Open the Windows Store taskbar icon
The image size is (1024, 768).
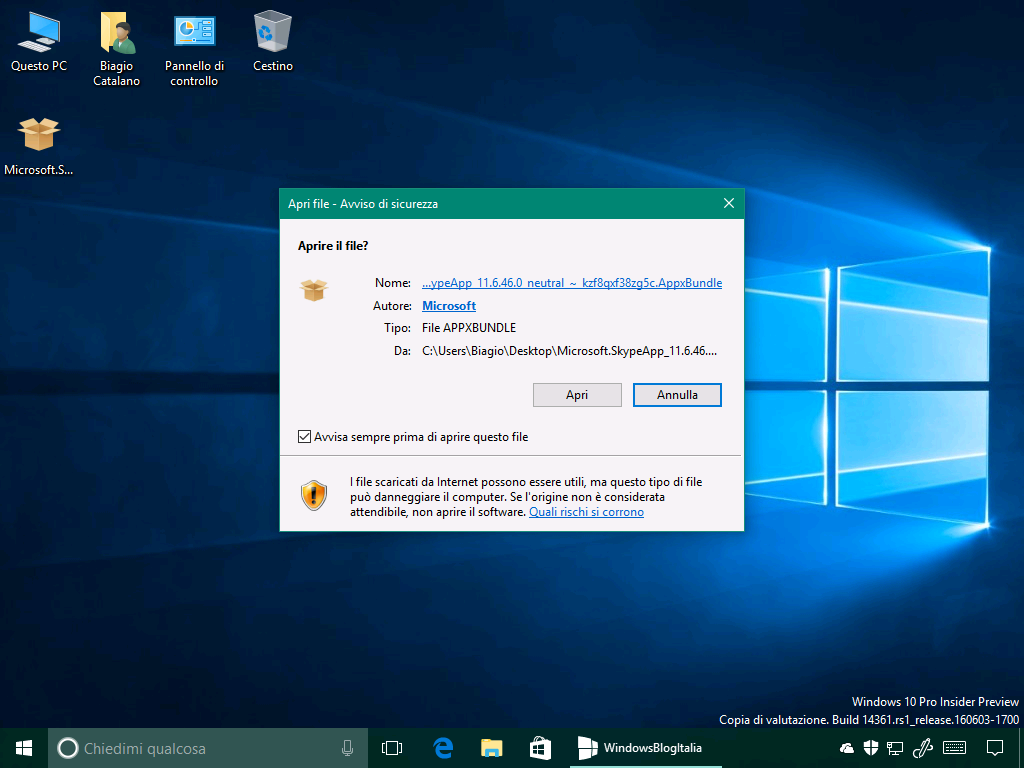[540, 748]
